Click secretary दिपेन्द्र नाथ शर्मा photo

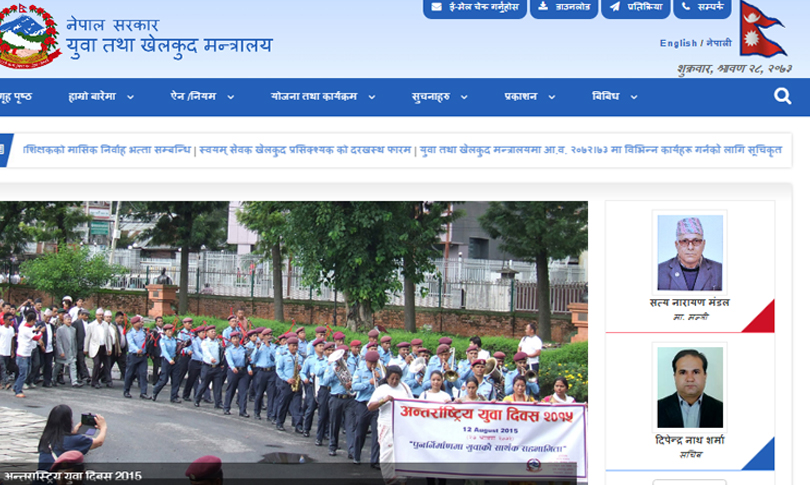(x=690, y=387)
